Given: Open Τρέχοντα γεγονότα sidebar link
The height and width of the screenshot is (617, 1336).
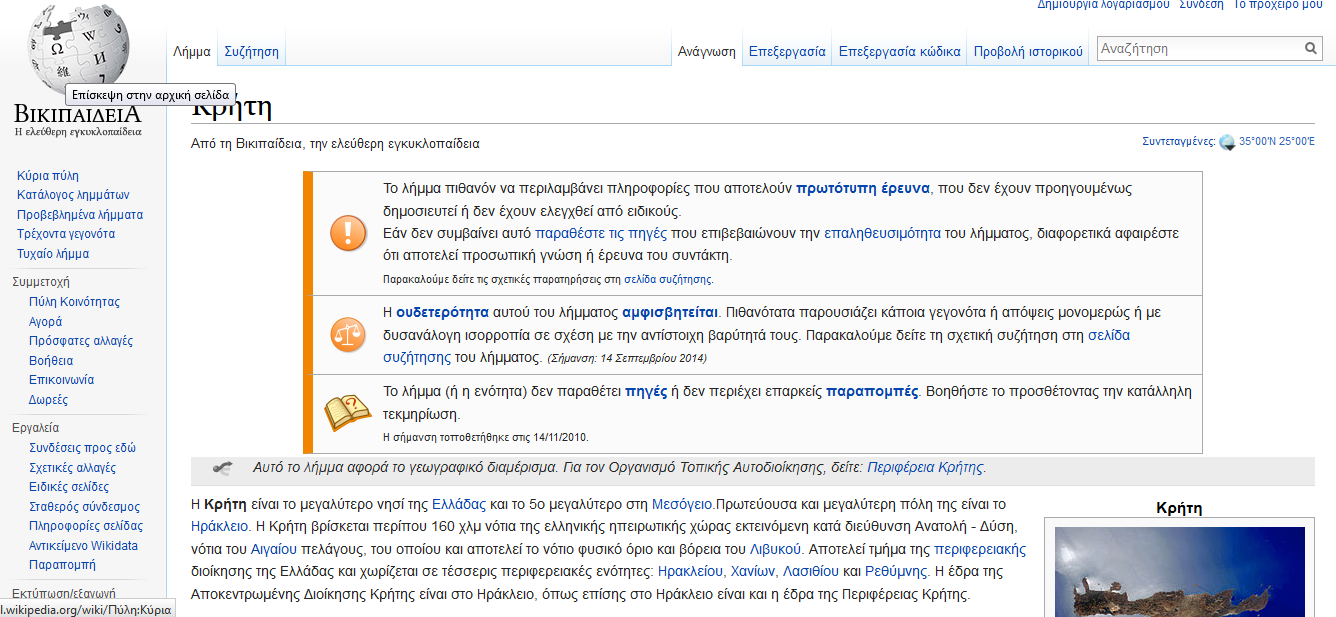Looking at the screenshot, I should click(x=66, y=234).
